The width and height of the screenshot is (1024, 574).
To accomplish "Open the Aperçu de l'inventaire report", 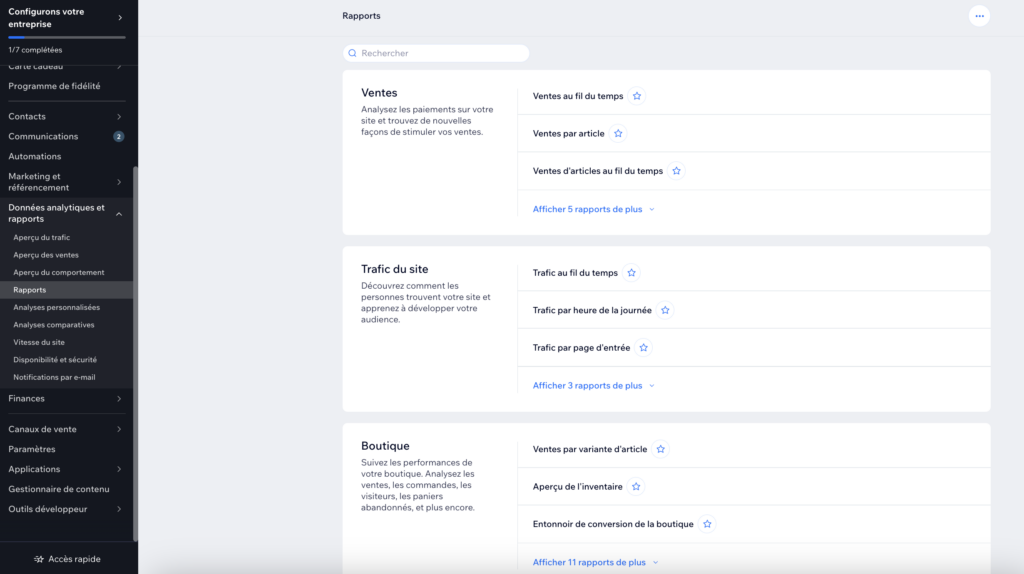I will pos(577,486).
